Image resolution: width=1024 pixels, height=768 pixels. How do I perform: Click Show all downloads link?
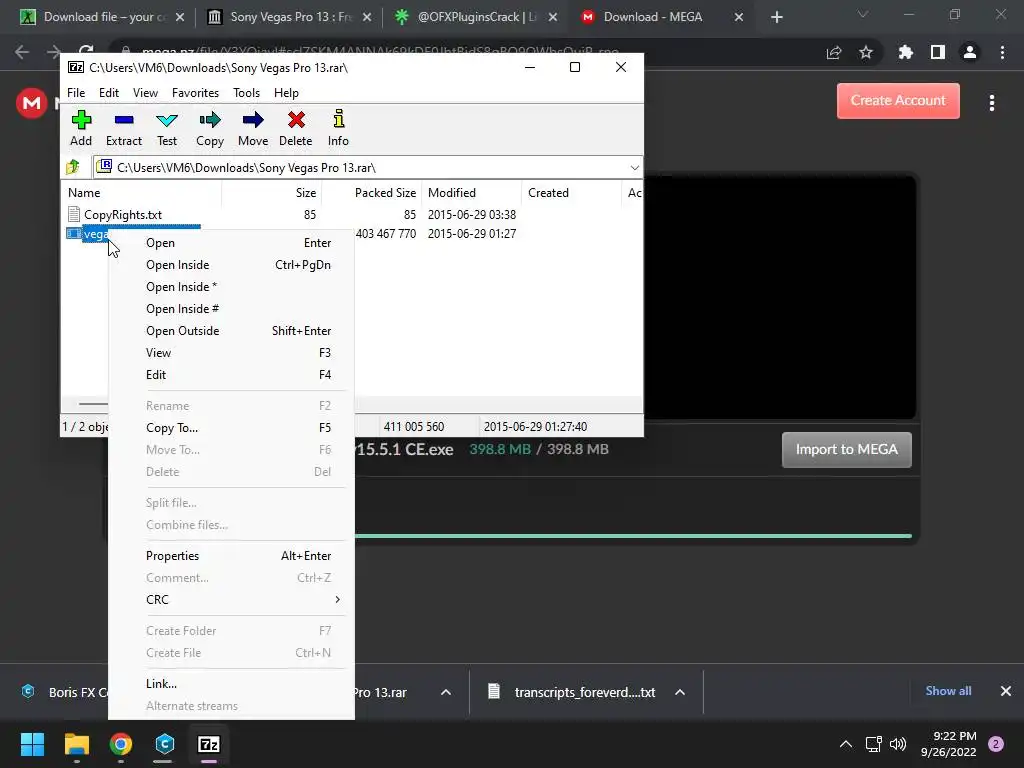pos(948,691)
